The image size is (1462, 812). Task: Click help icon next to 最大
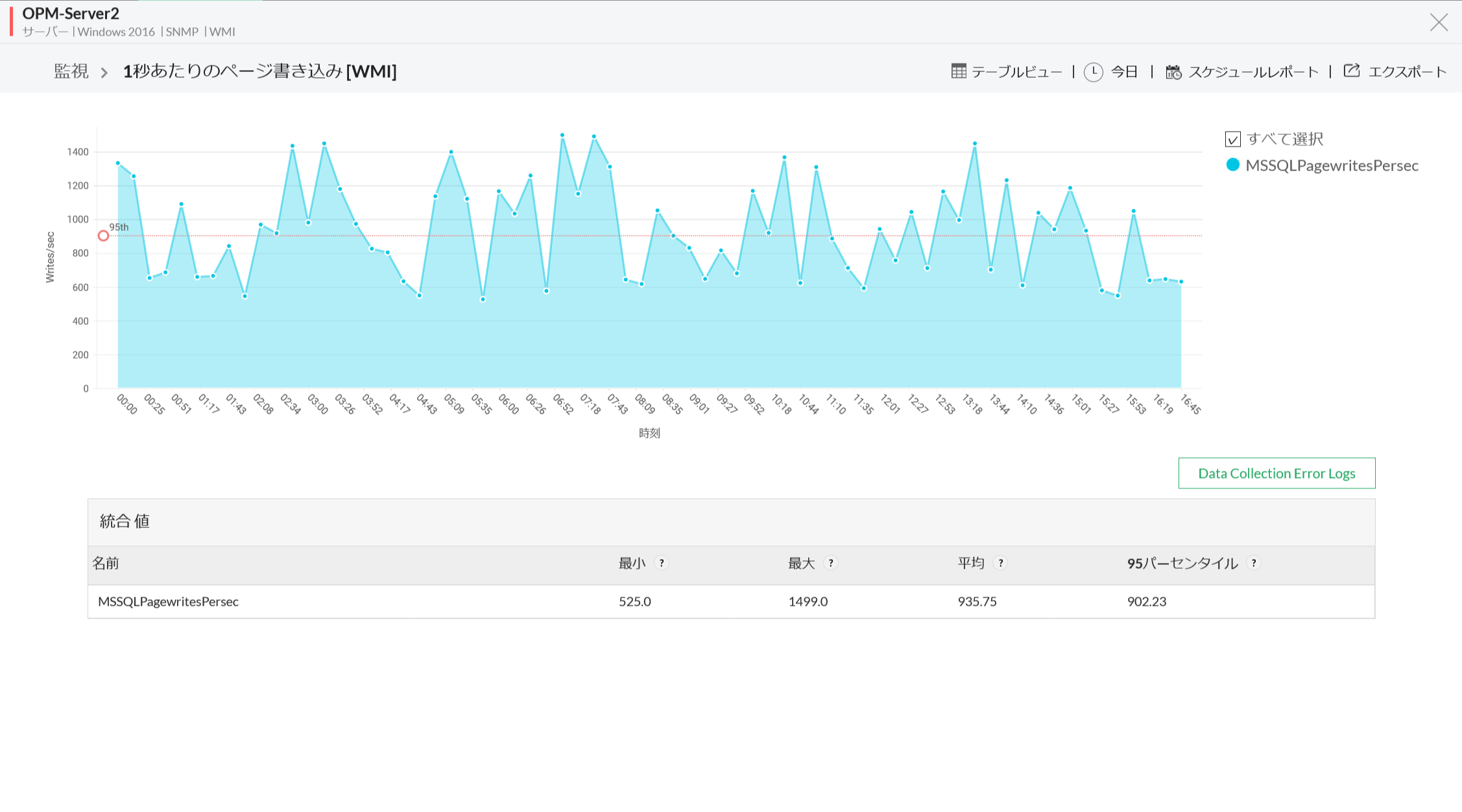[831, 563]
